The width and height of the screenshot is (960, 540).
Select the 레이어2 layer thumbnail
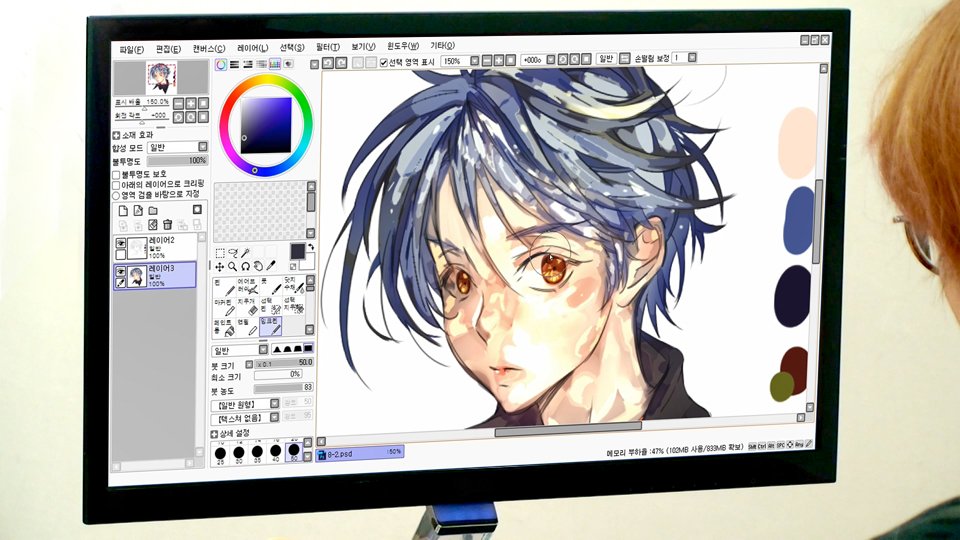[137, 248]
